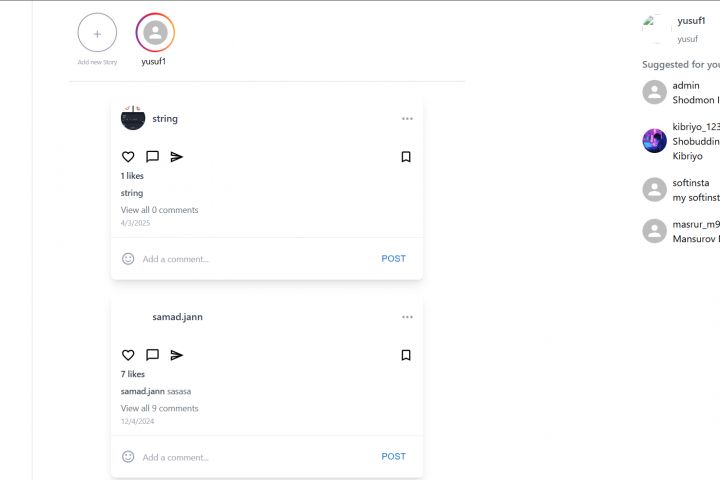Click comment bubble icon on samad.jann post
This screenshot has height=480, width=720.
click(152, 355)
